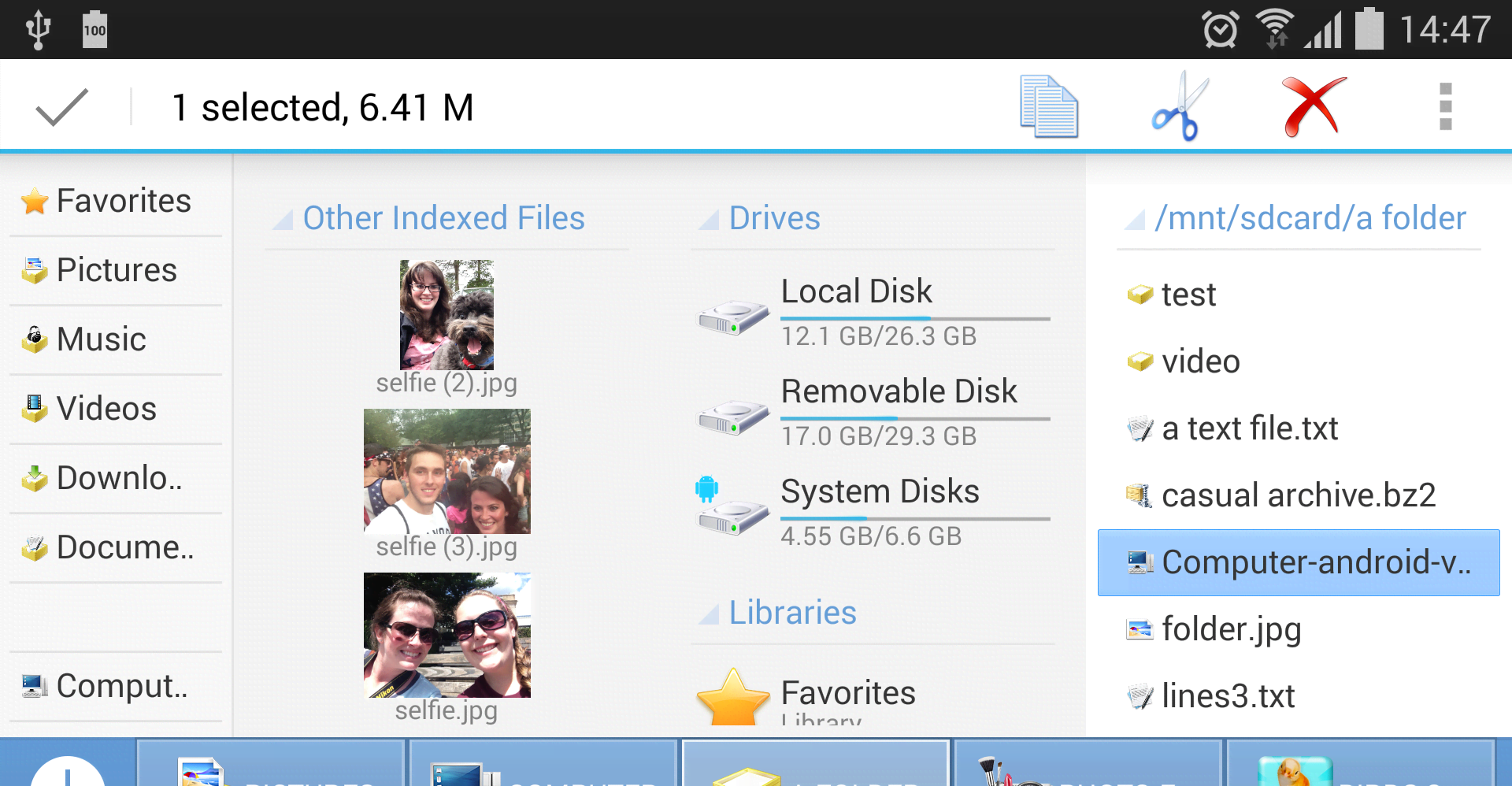Open Computer in the sidebar
This screenshot has width=1512, height=786.
tap(116, 686)
